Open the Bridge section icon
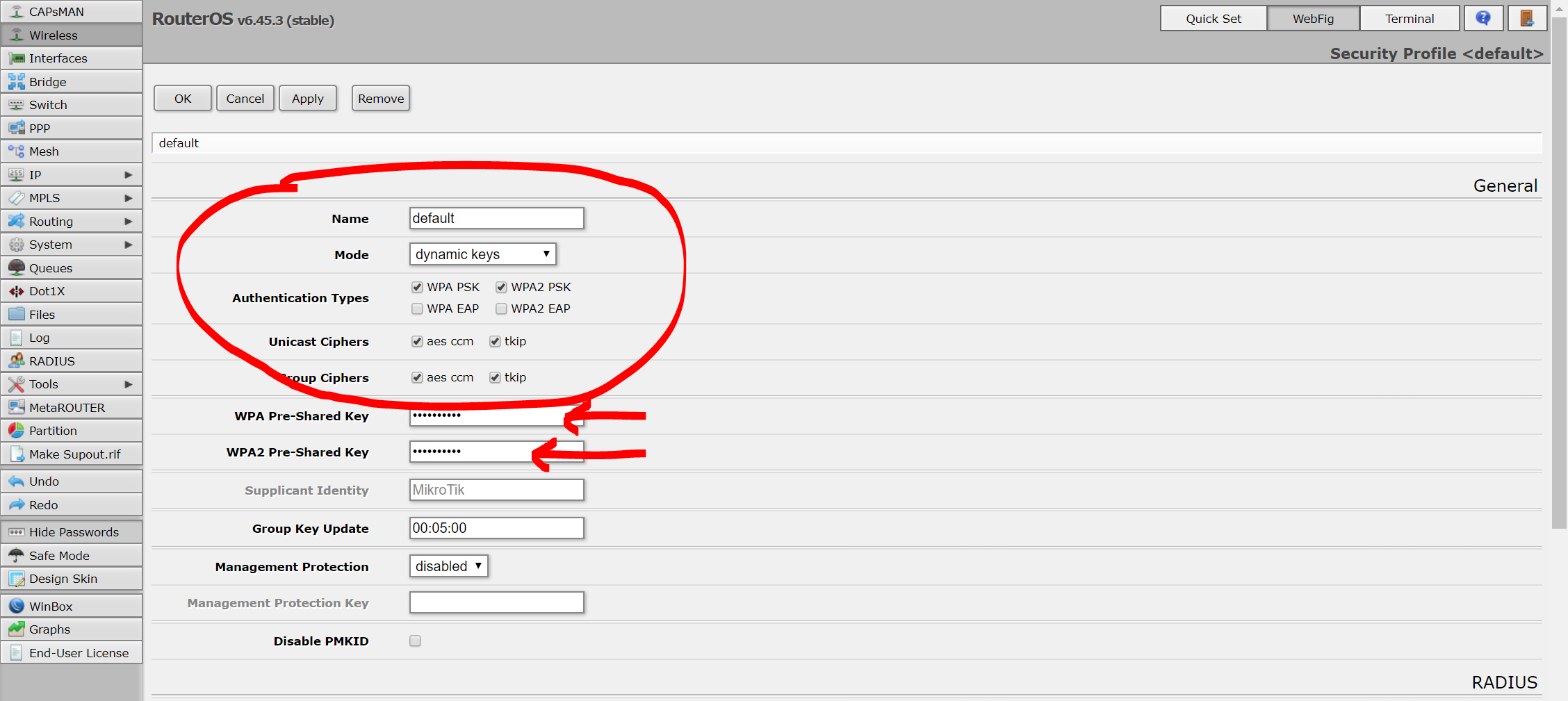Viewport: 1568px width, 701px height. 17,82
